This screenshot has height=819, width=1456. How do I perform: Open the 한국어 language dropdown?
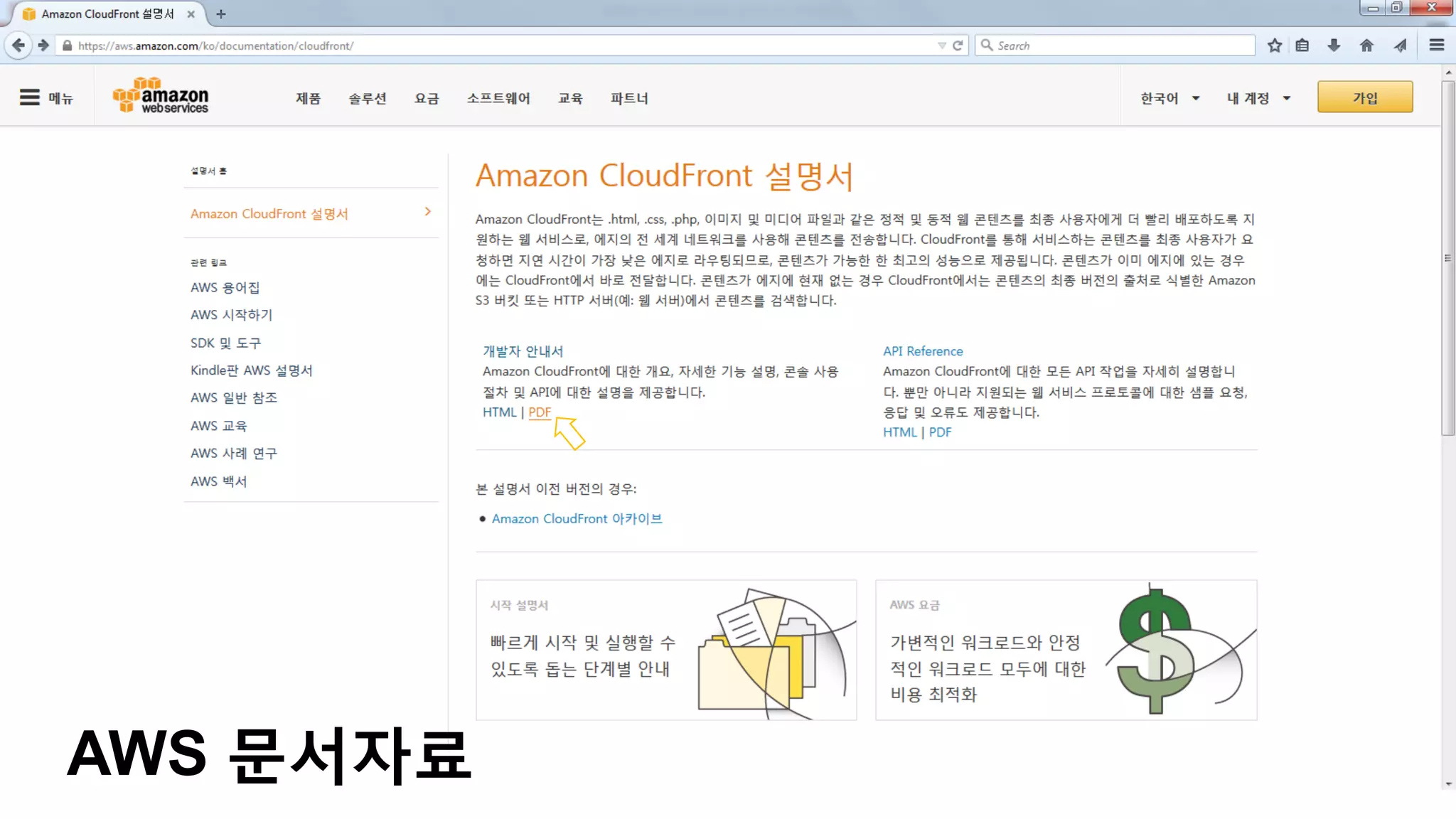point(1170,98)
